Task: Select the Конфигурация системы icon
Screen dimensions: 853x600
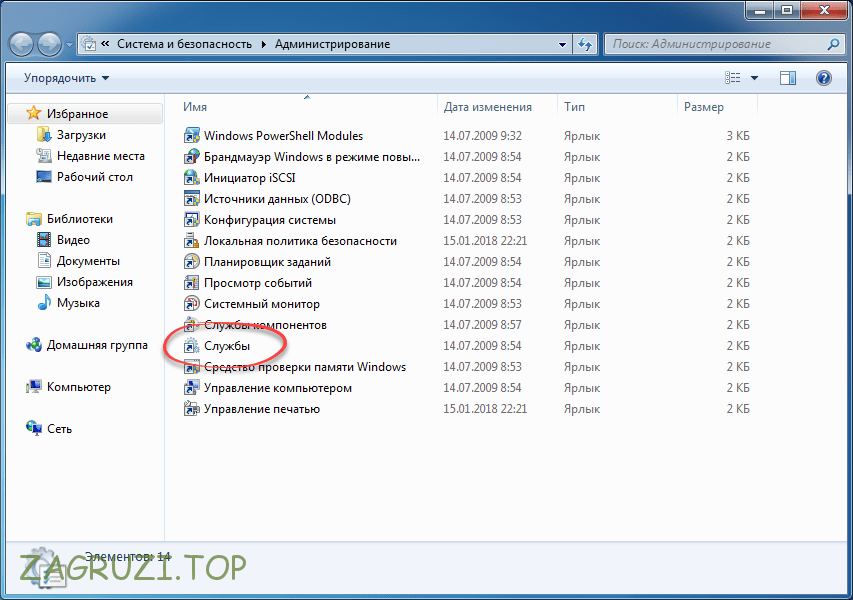Action: (x=191, y=220)
